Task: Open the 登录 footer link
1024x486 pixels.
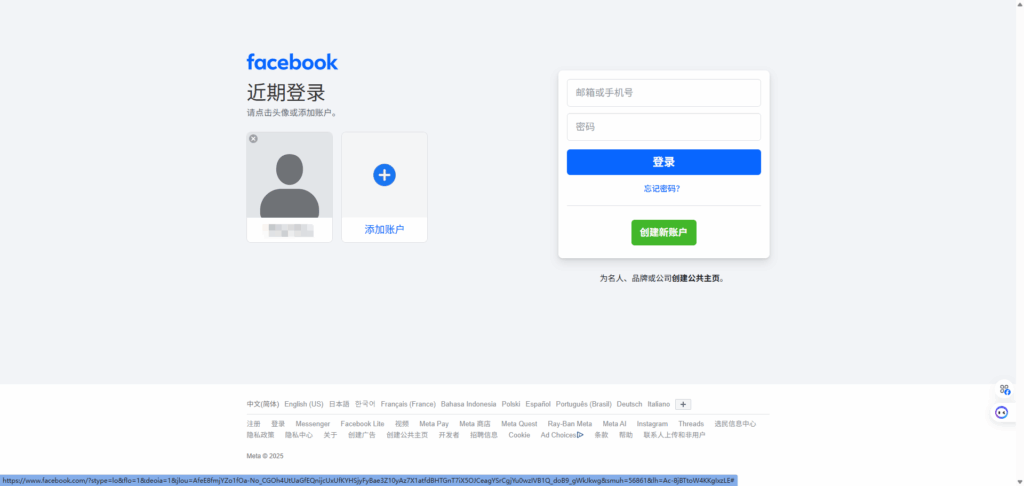Action: (278, 424)
